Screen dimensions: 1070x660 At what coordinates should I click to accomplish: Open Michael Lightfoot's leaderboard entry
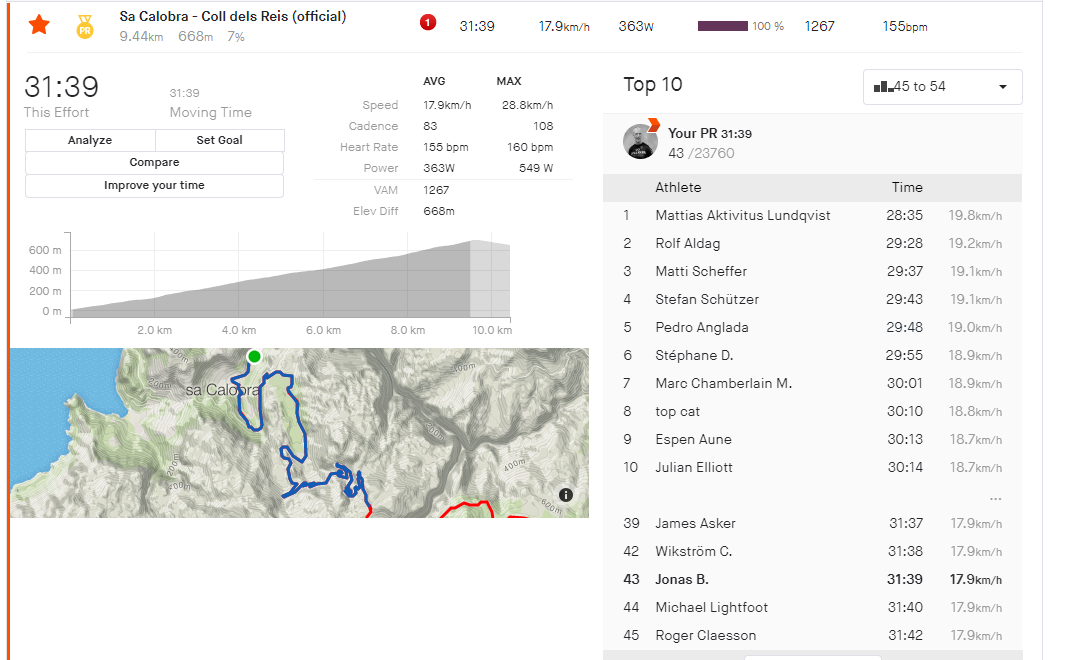(711, 607)
